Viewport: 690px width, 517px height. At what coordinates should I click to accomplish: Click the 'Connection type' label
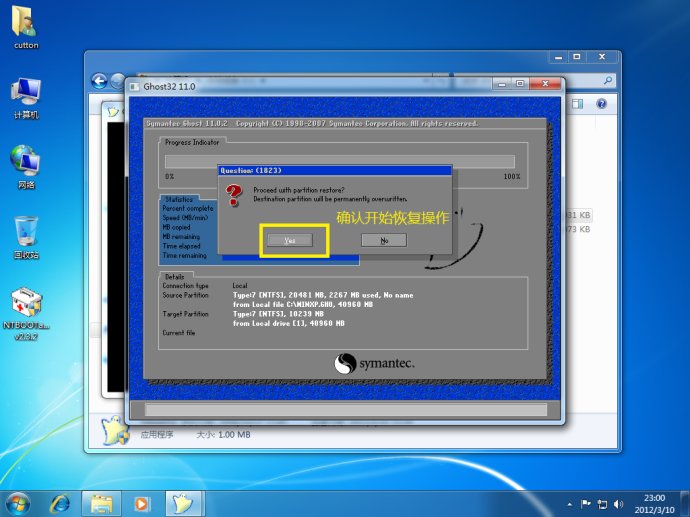click(185, 286)
